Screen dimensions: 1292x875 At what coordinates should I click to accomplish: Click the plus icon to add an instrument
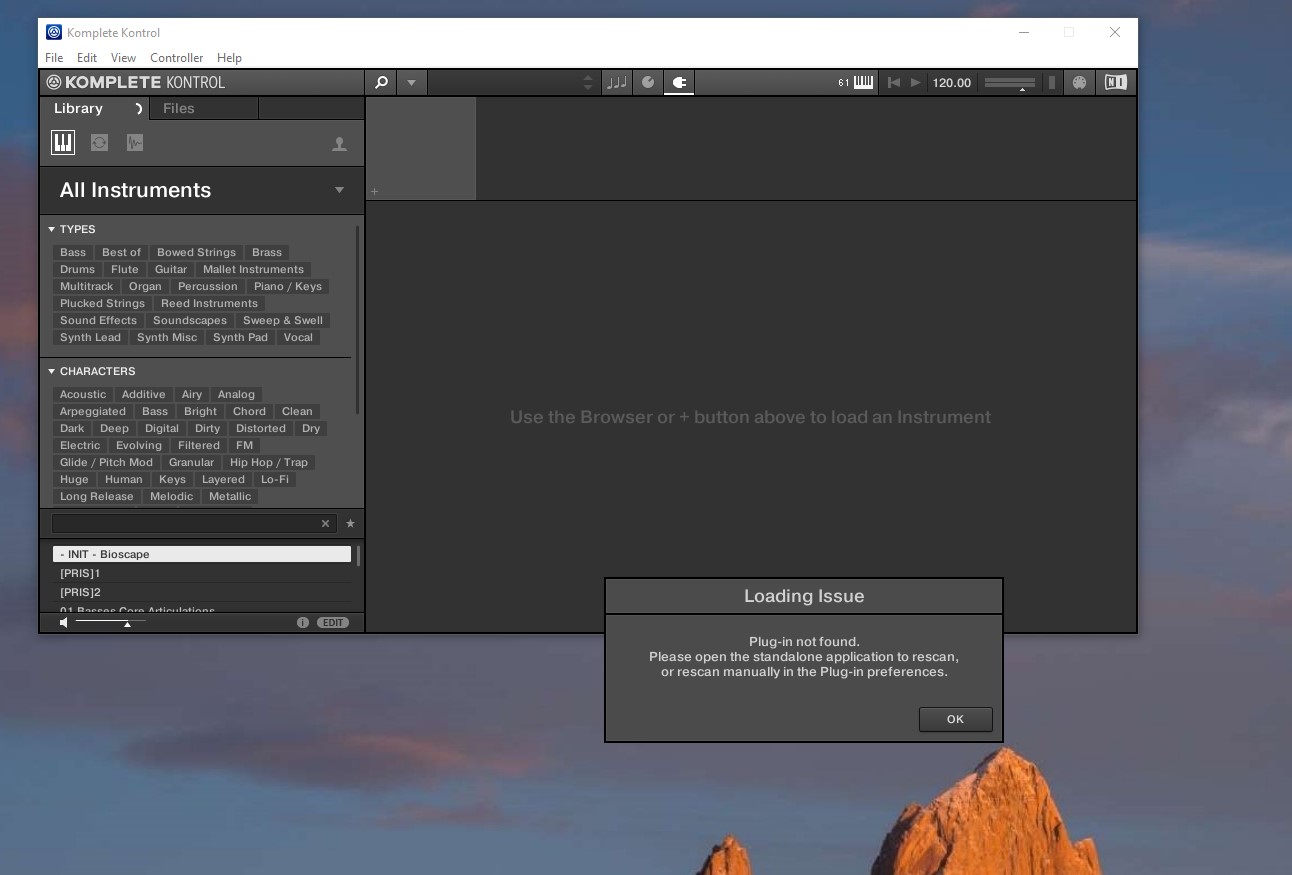(x=375, y=191)
